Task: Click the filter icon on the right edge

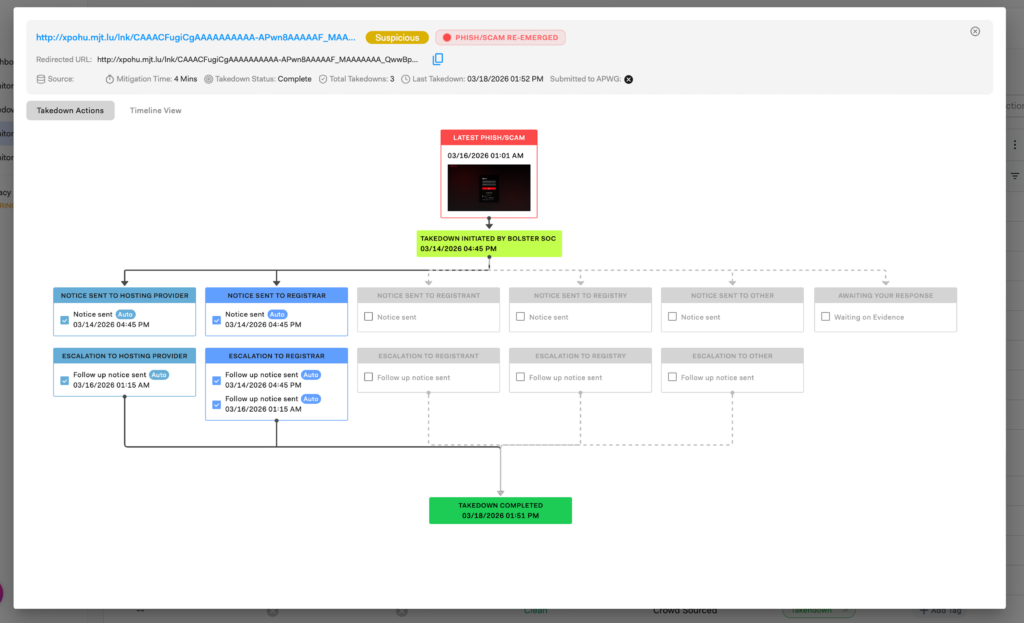Action: (1014, 176)
